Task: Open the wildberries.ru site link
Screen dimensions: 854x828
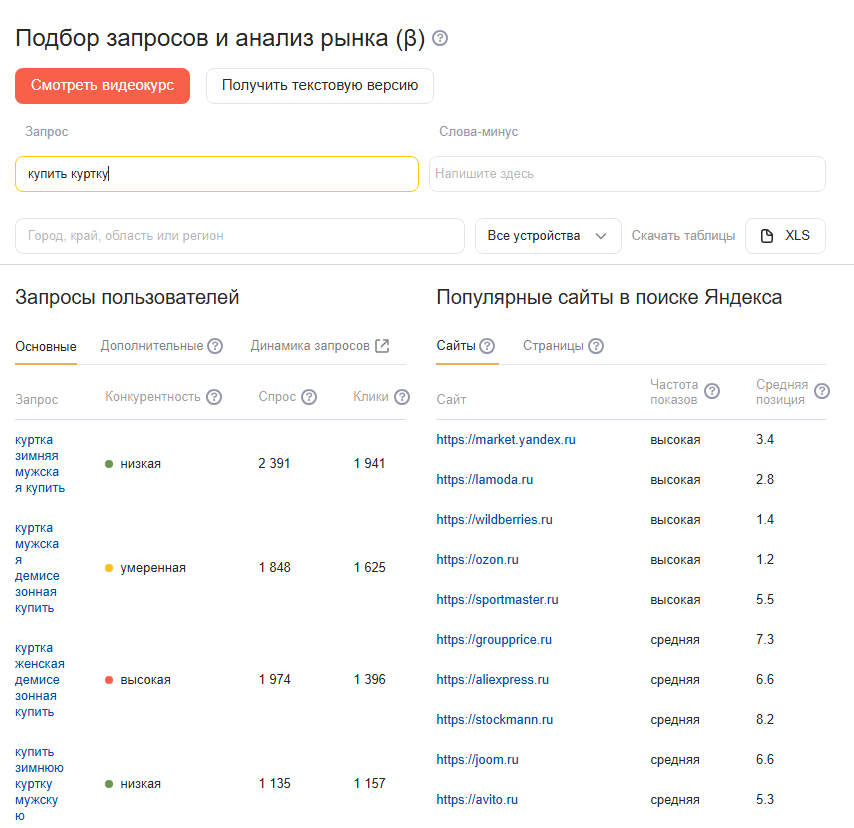Action: tap(494, 520)
